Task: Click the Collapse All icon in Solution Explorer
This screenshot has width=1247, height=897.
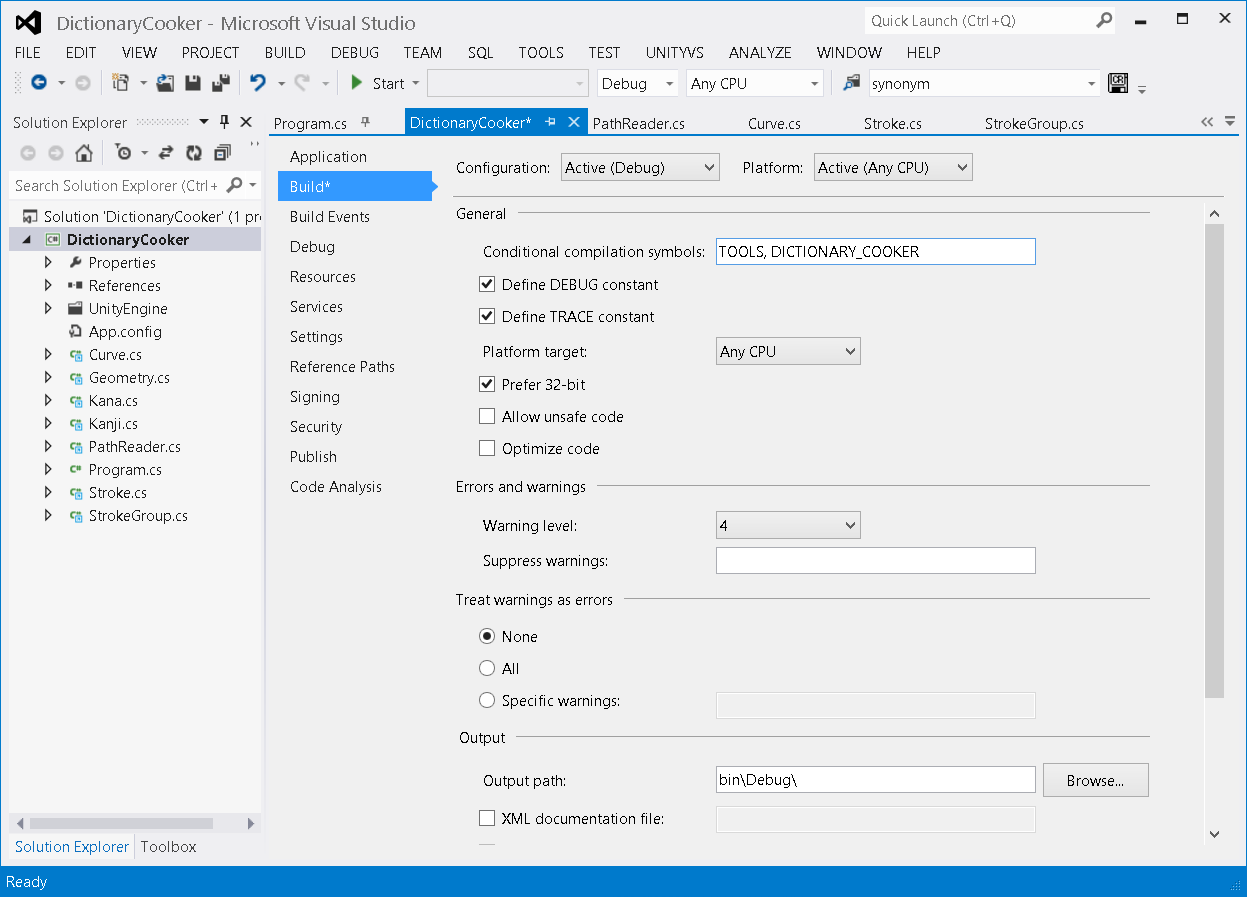Action: click(x=222, y=153)
